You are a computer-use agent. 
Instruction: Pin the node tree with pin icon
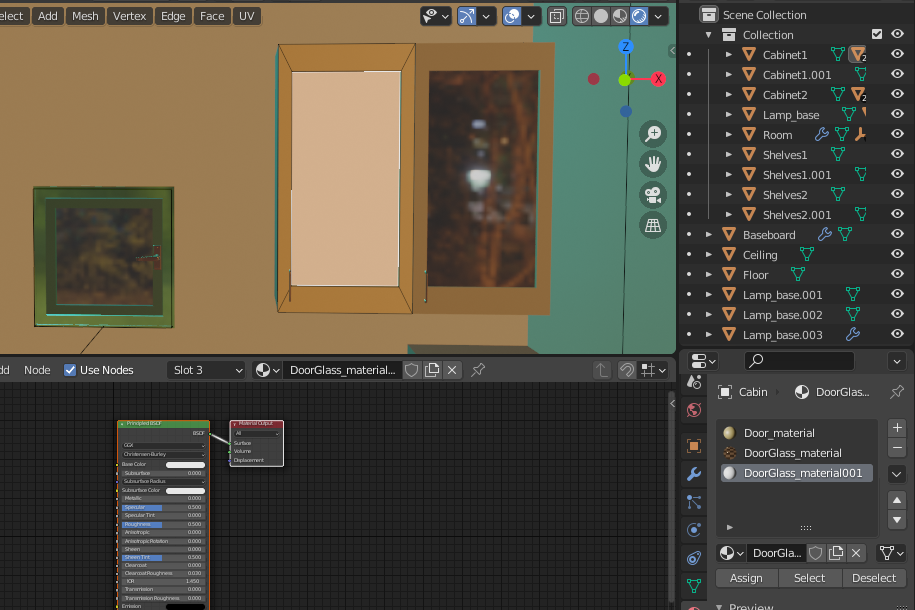(x=478, y=370)
